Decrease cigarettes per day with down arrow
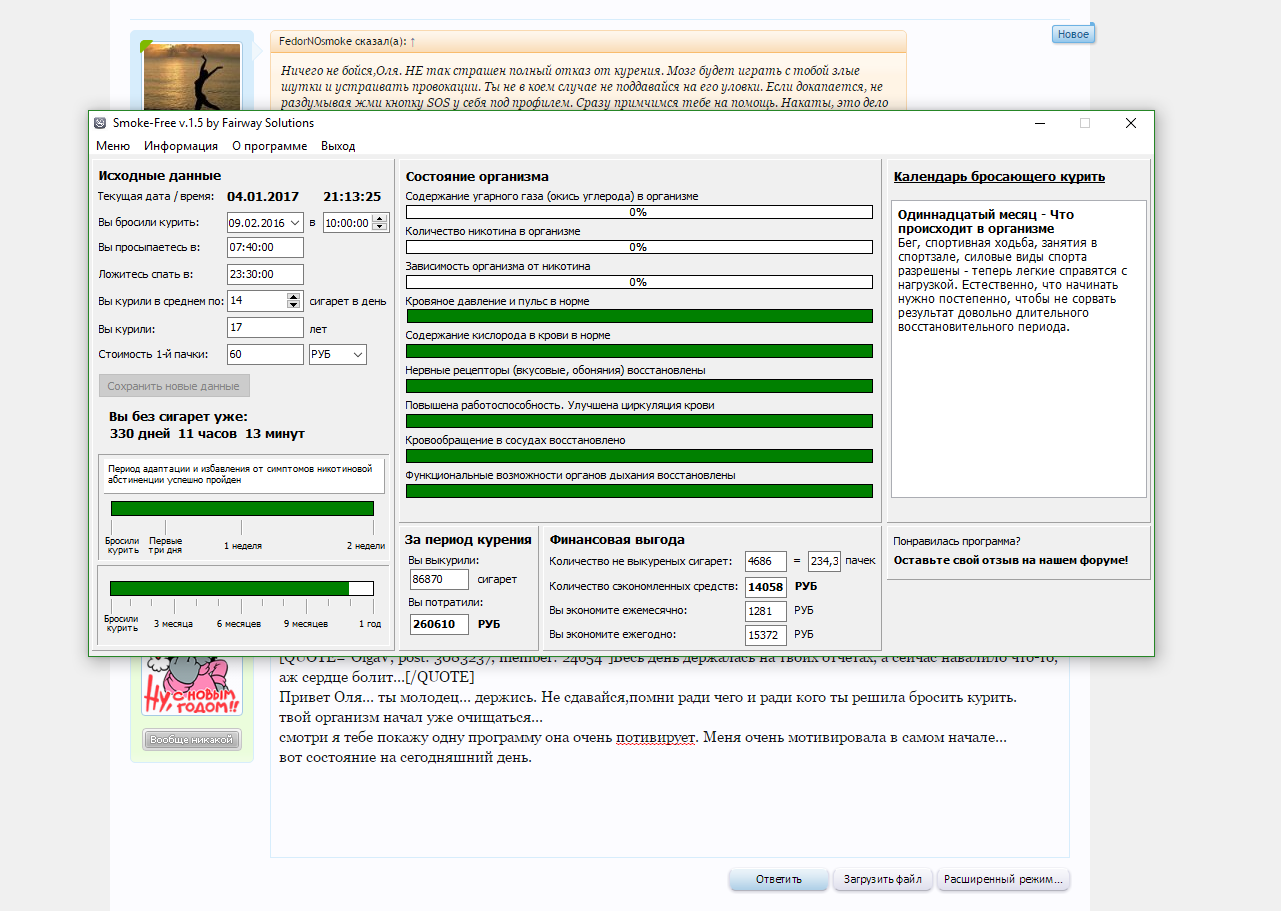Viewport: 1281px width, 911px height. tap(294, 305)
